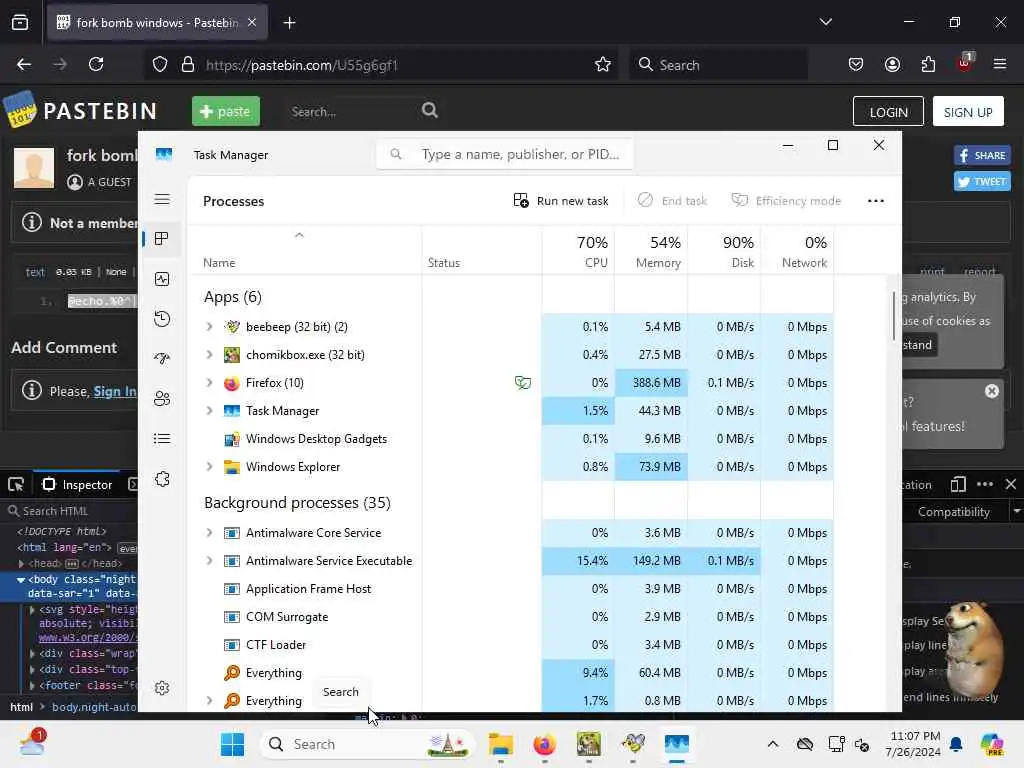This screenshot has height=768, width=1024.
Task: Select Application Frame Host row
Action: coord(511,589)
